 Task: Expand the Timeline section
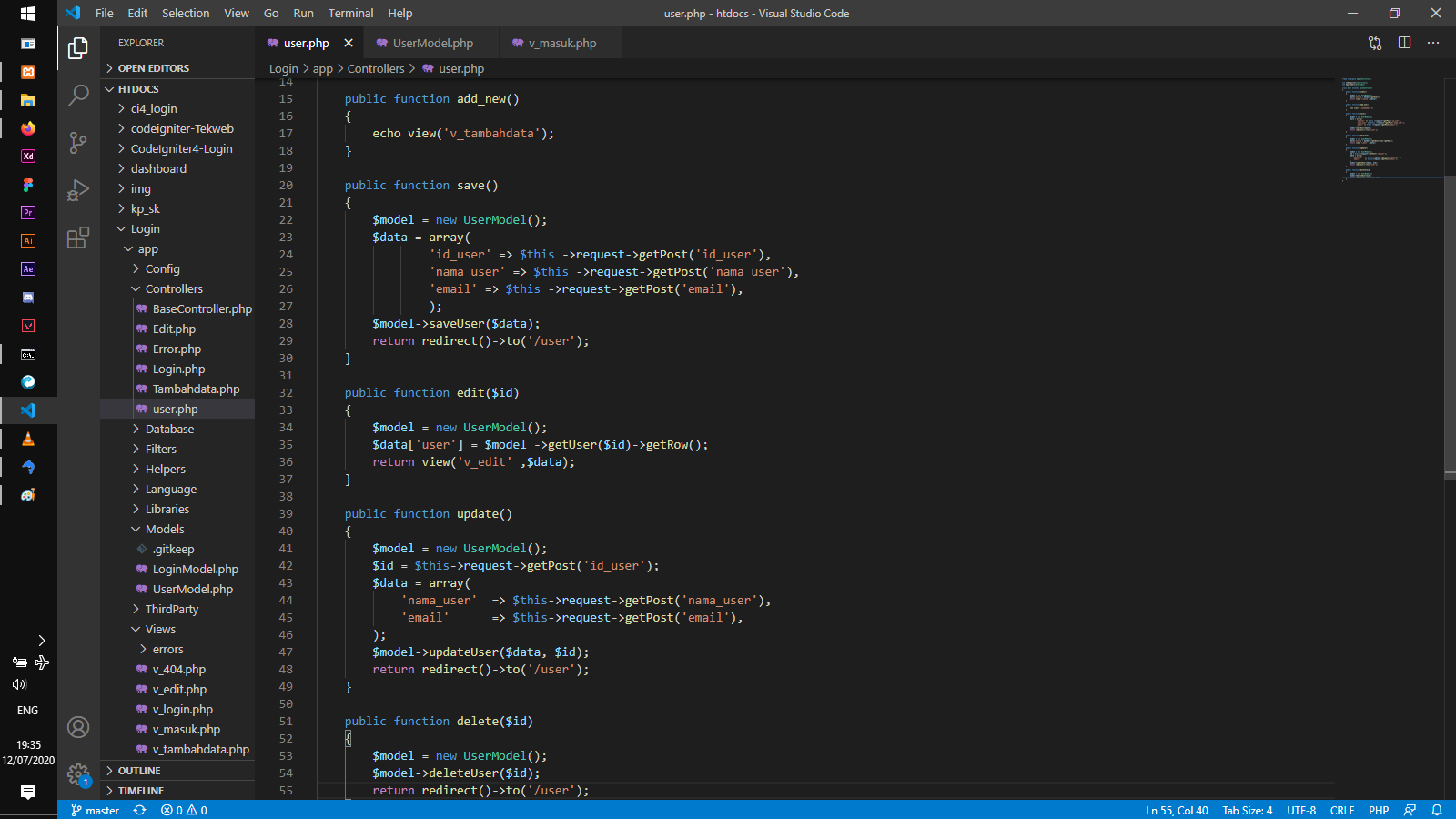[x=177, y=791]
